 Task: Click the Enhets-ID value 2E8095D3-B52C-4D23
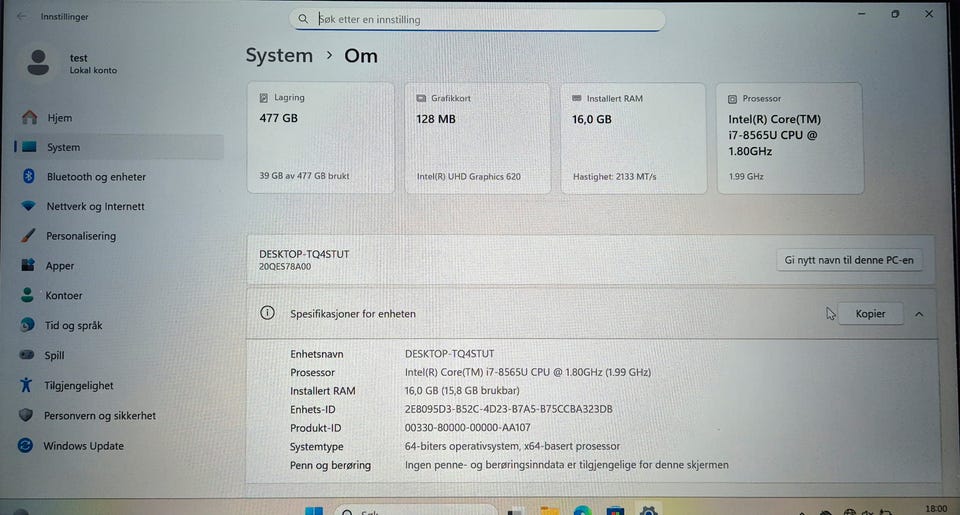[508, 408]
